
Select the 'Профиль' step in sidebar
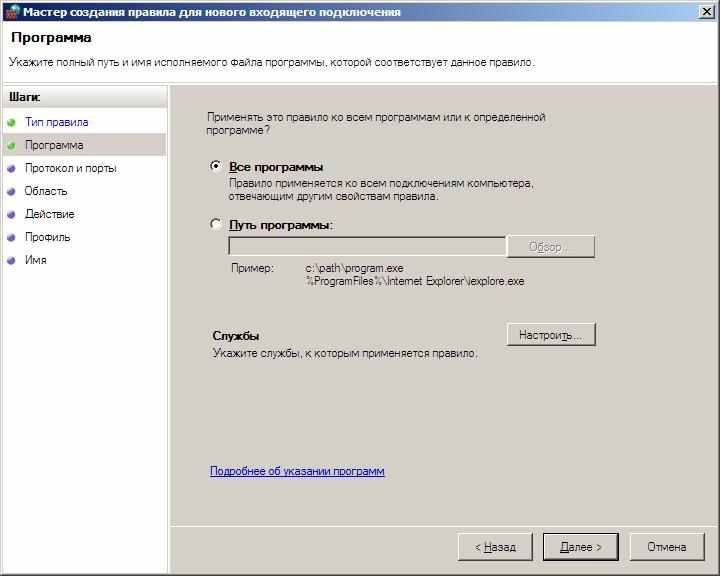48,237
